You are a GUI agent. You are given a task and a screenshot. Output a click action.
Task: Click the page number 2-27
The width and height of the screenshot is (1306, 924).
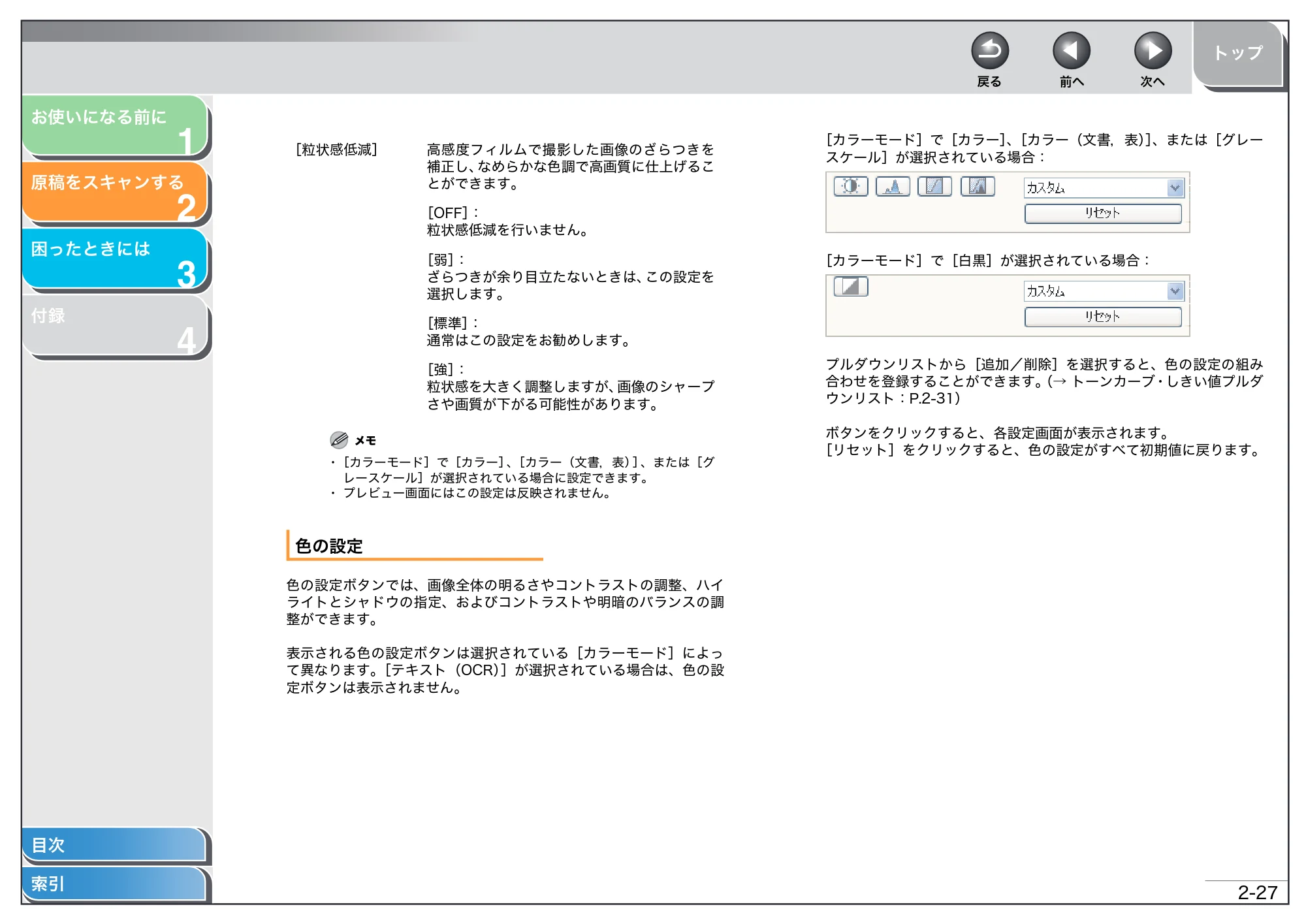[x=1257, y=893]
